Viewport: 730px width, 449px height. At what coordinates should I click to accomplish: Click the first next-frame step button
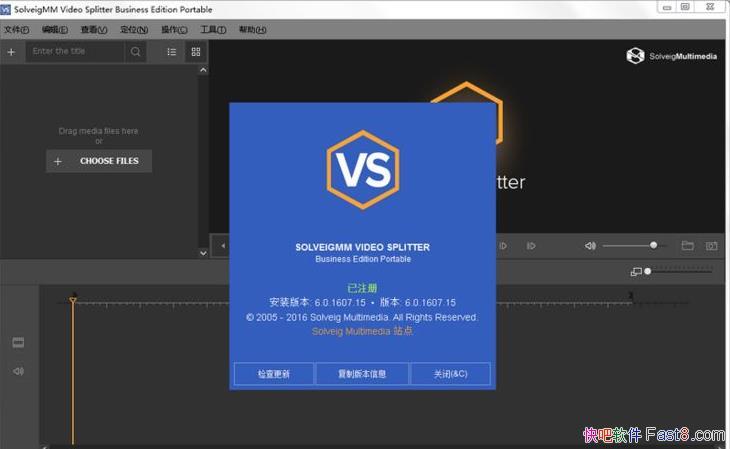point(503,246)
